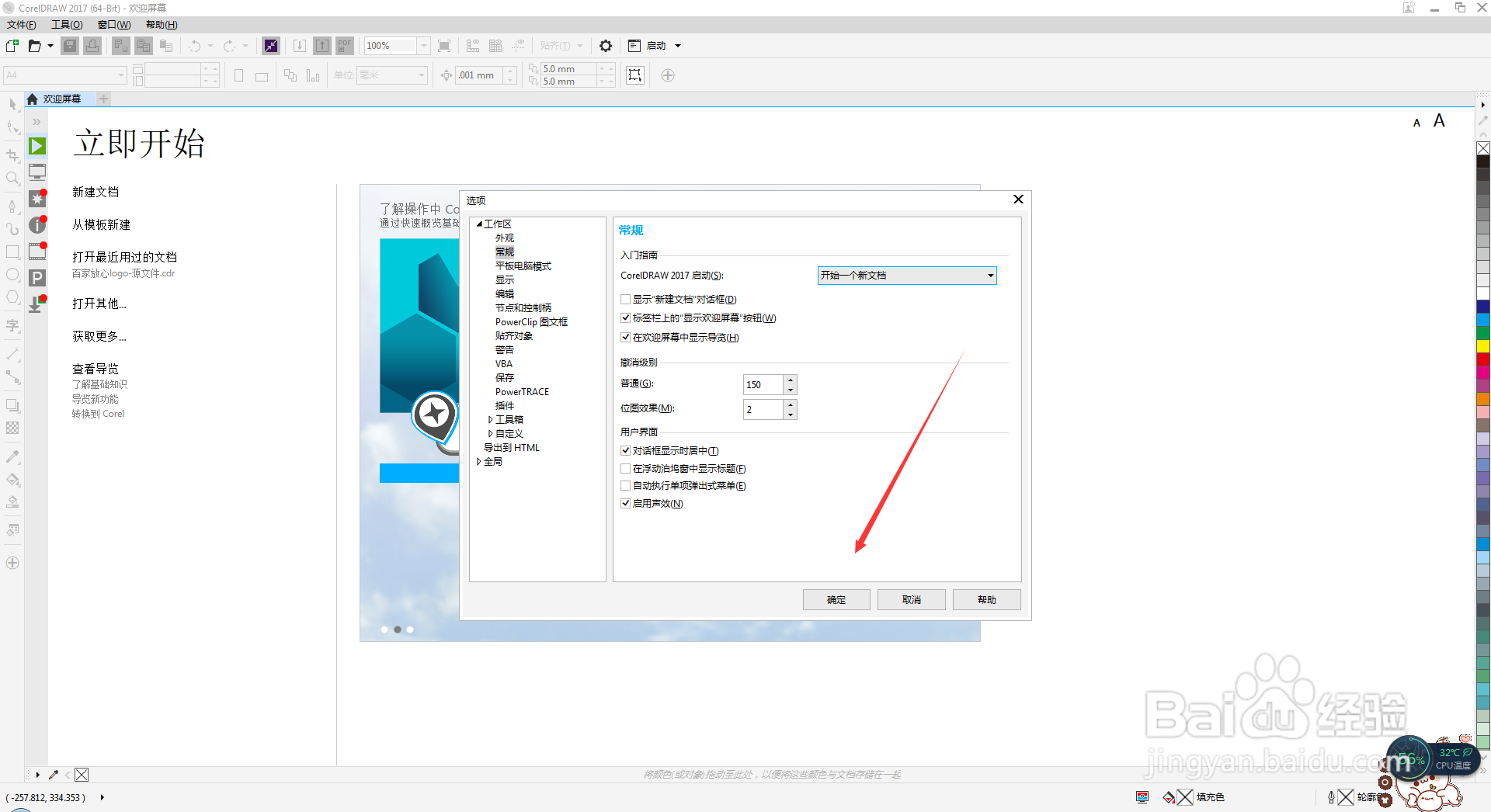Screen dimensions: 1491x812
Task: Open the 工具 menu
Action: pos(66,24)
